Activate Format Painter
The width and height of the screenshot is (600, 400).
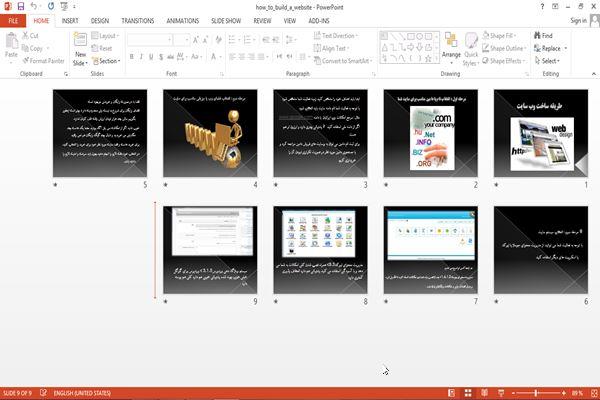44,60
